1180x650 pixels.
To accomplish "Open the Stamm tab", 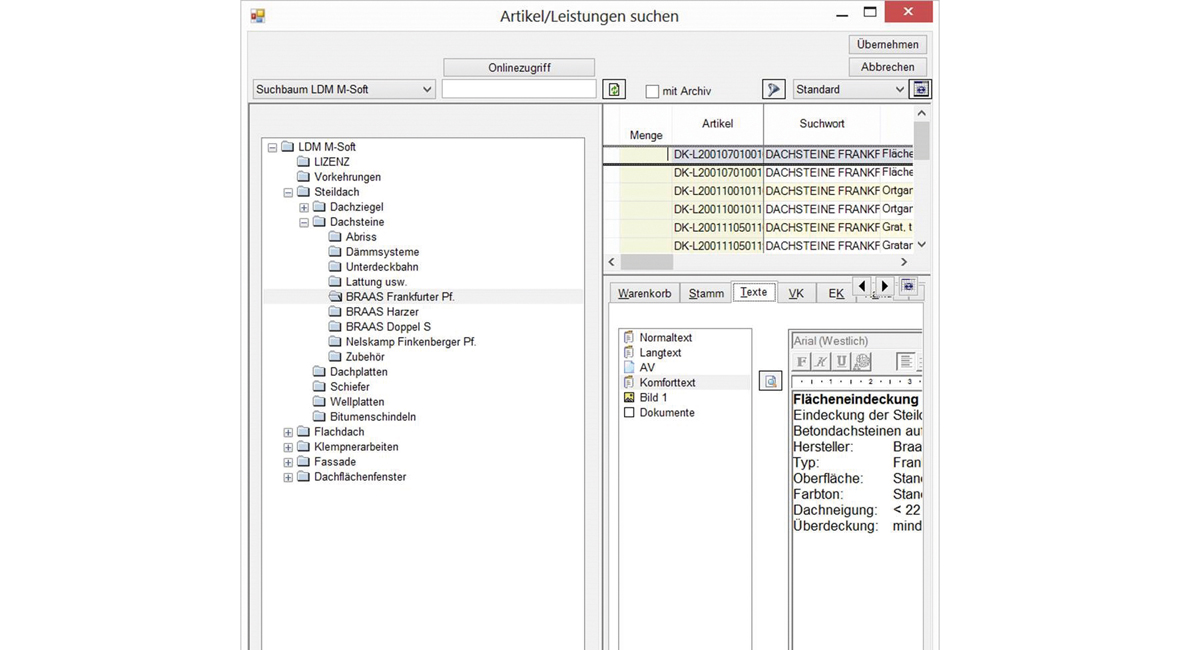I will 706,293.
